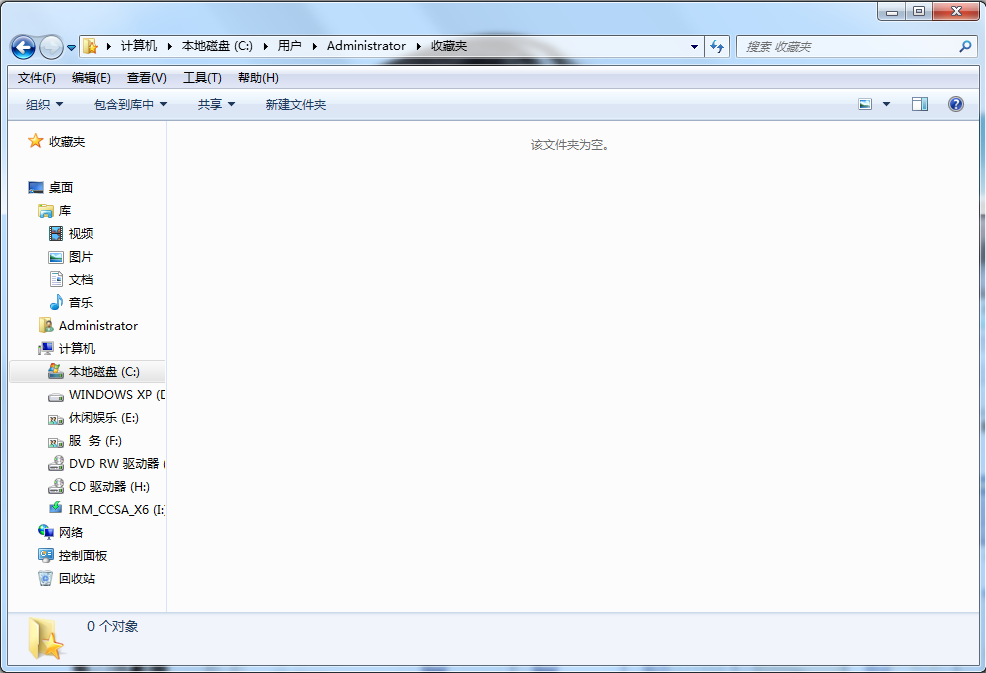The height and width of the screenshot is (673, 986).
Task: Click the change view icon button
Action: coord(865,104)
